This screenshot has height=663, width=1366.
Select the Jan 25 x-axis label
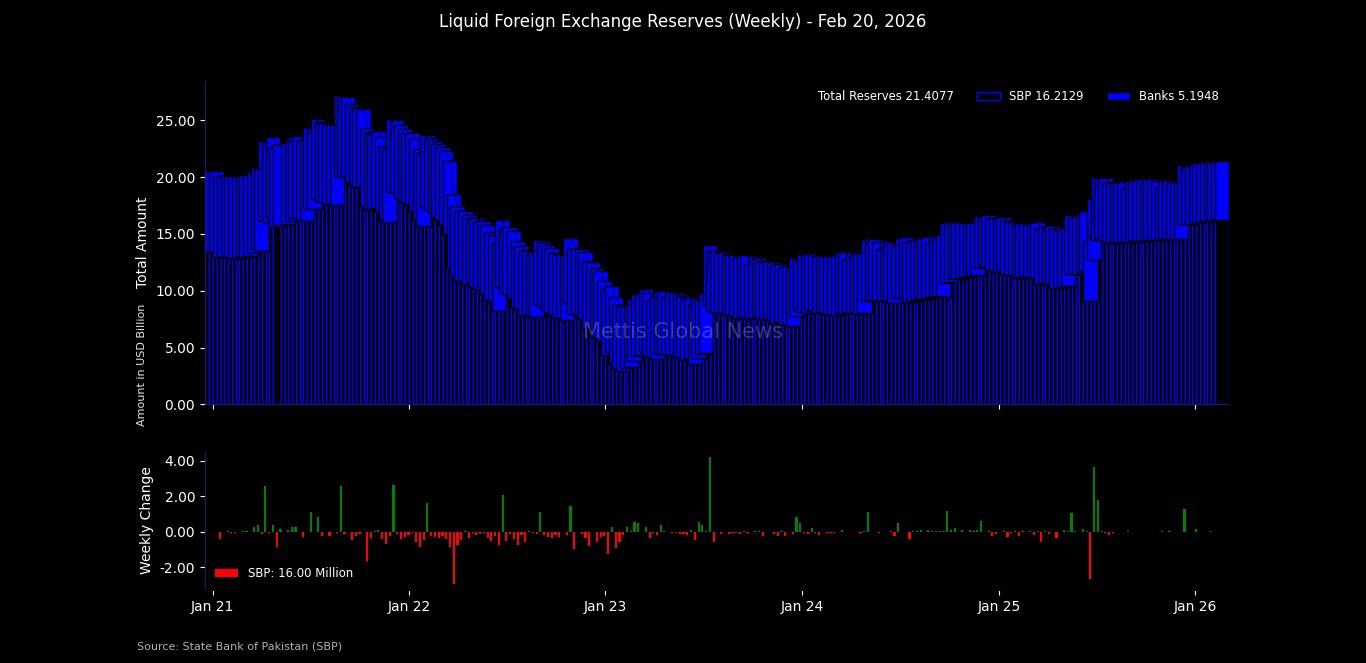pos(998,606)
